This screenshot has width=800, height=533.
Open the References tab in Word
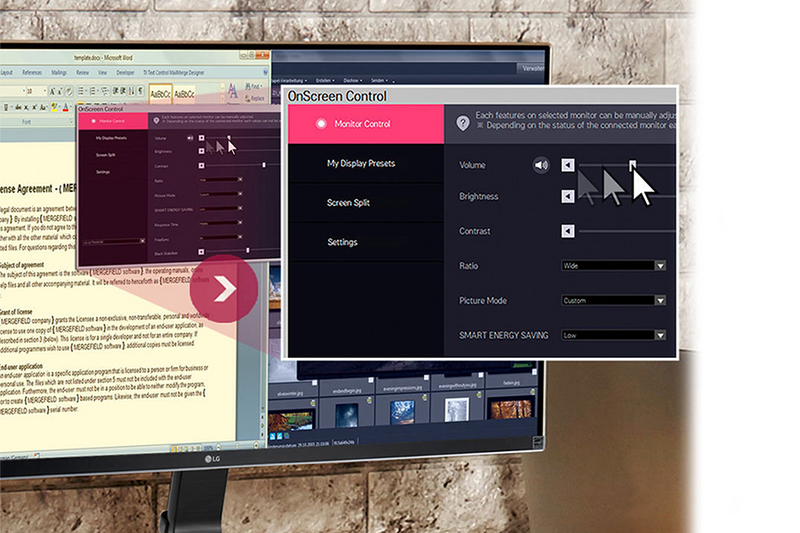(x=32, y=72)
